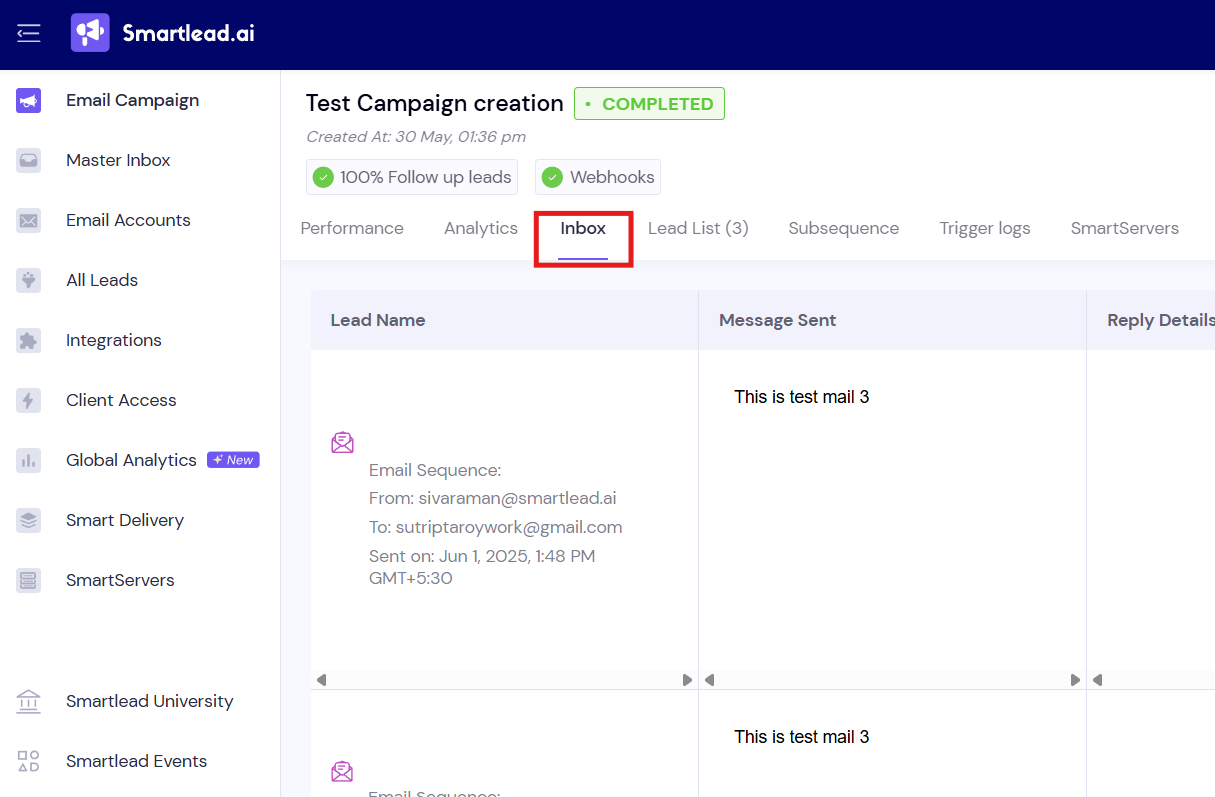Click 'To: sutriptaroywork@gmail.com' text
Screen dimensions: 1215x797
(496, 527)
